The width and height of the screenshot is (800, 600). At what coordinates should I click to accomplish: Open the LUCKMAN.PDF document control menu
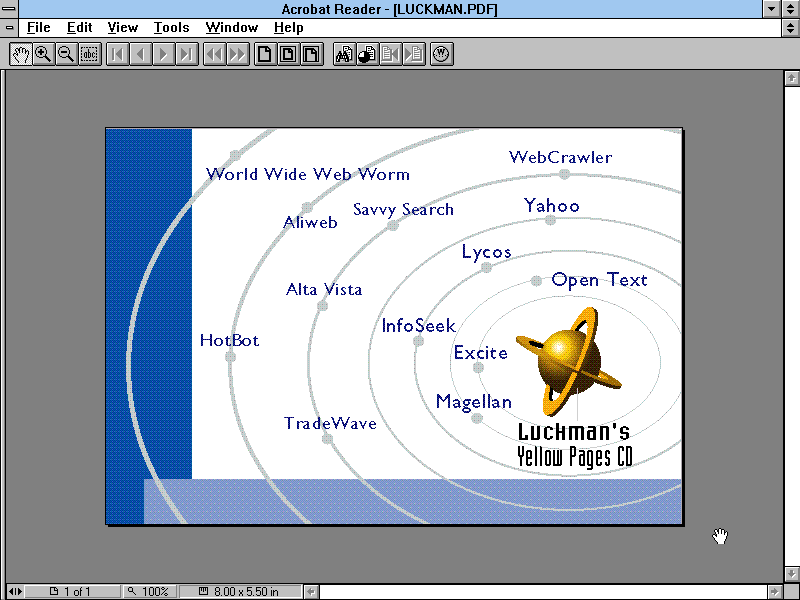click(x=9, y=28)
